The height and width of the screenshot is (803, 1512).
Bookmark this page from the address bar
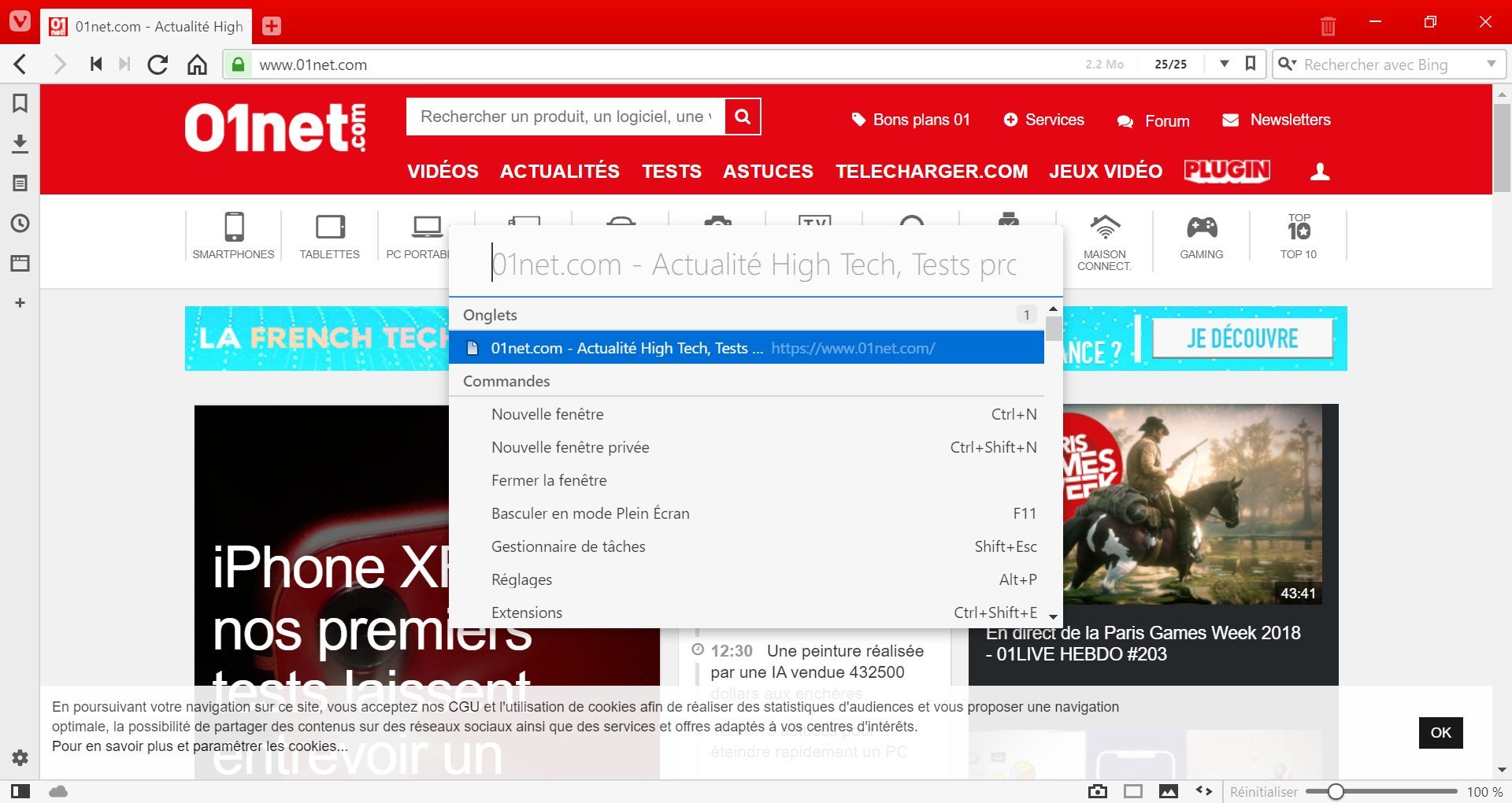point(1250,64)
